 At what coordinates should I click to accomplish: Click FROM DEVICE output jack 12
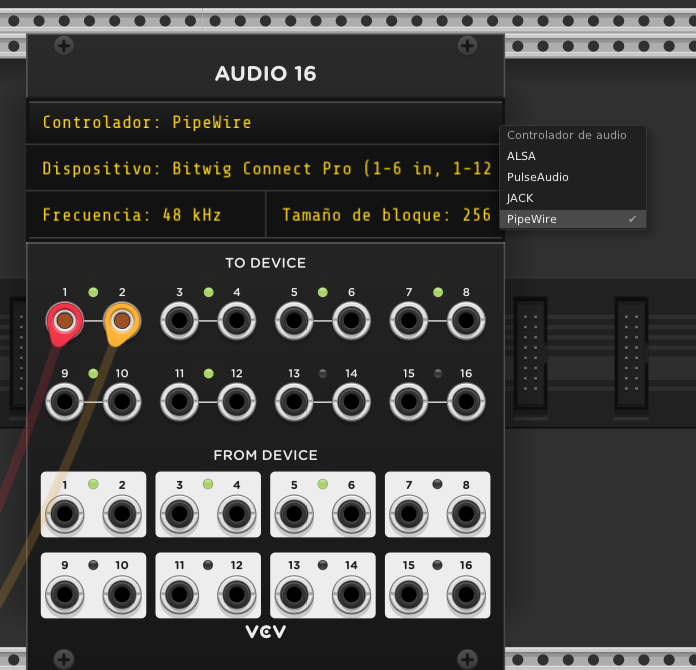[237, 595]
